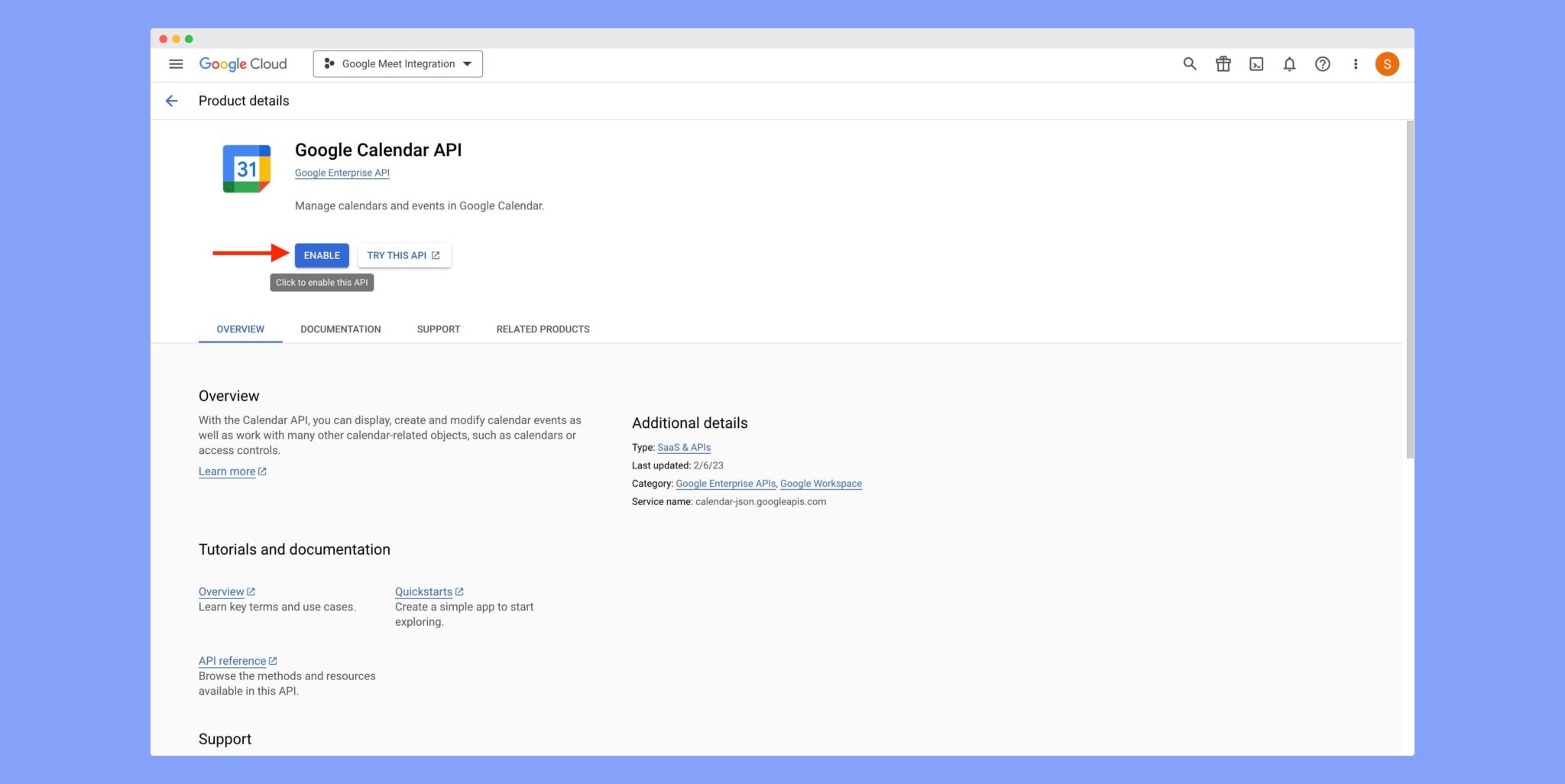Follow the API reference link
Viewport: 1565px width, 784px height.
click(x=233, y=660)
